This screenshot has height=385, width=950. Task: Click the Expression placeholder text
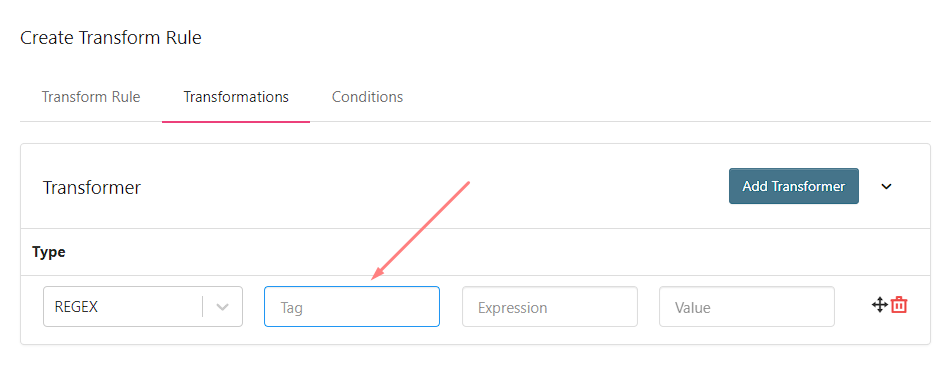[x=513, y=308]
